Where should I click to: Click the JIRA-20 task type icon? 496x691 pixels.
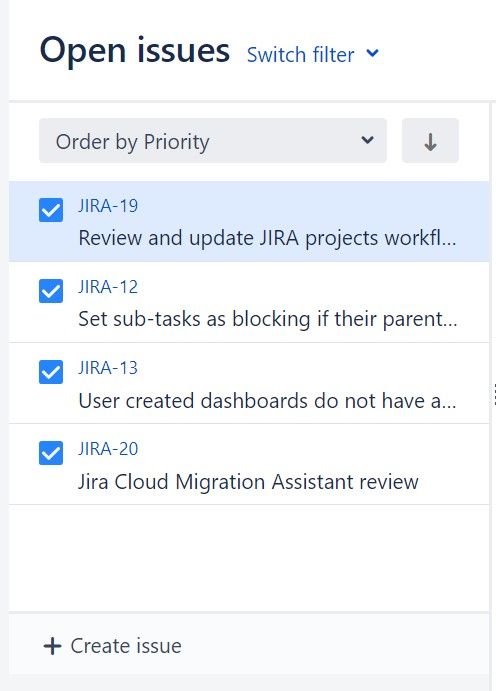51,453
